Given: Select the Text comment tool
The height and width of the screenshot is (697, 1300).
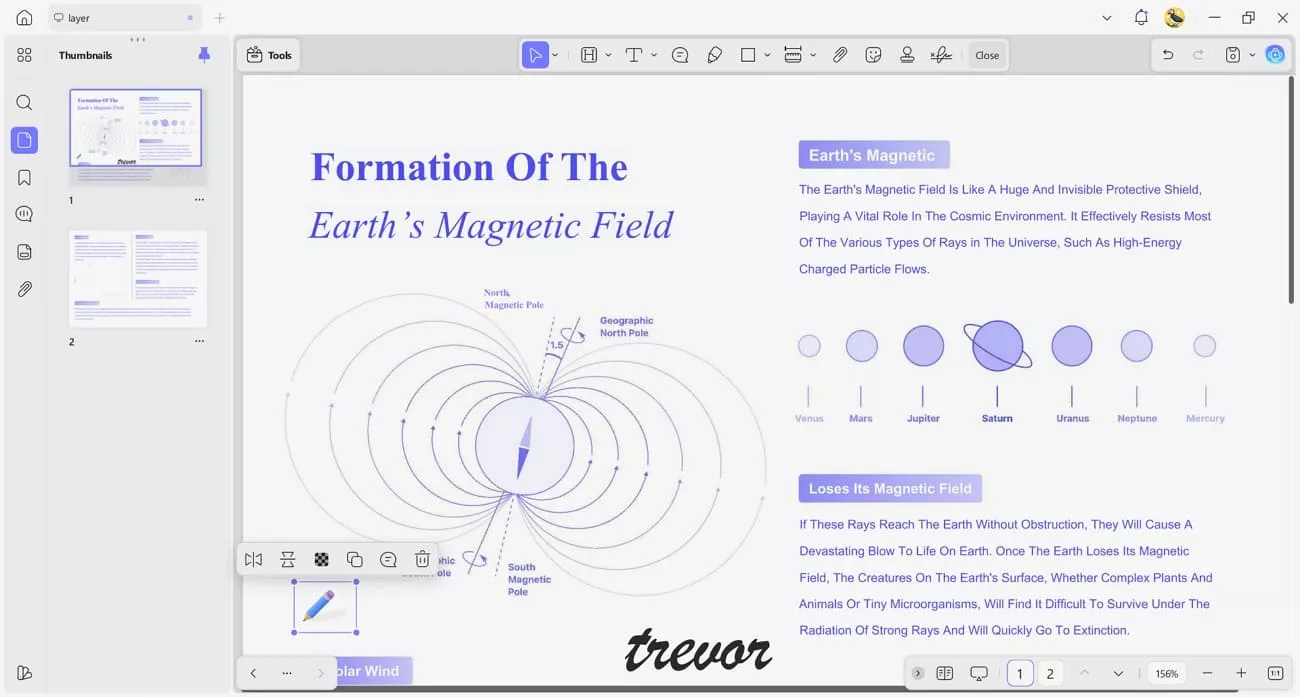Looking at the screenshot, I should pyautogui.click(x=634, y=55).
